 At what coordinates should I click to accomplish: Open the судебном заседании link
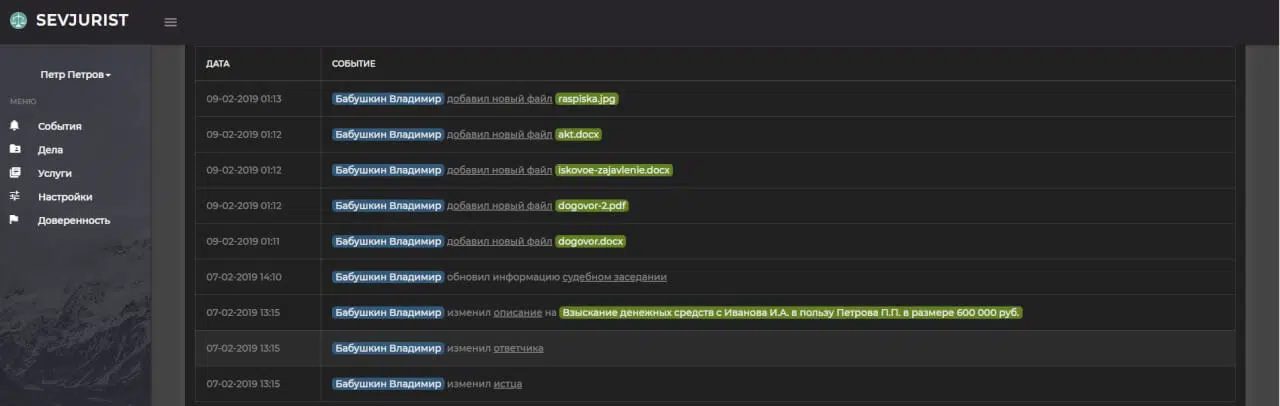tap(614, 277)
